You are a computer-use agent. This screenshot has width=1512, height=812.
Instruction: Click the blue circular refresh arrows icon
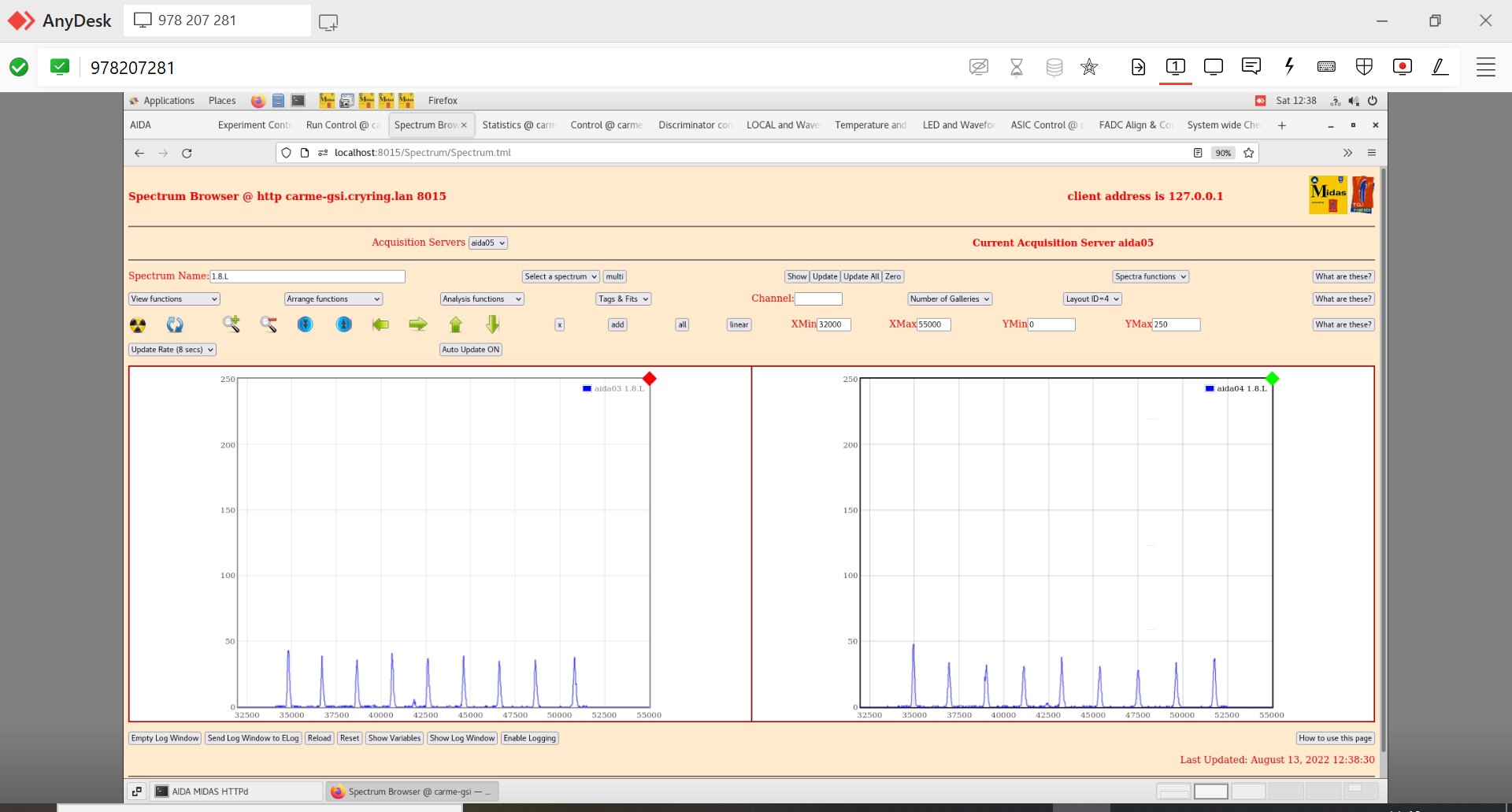[175, 324]
